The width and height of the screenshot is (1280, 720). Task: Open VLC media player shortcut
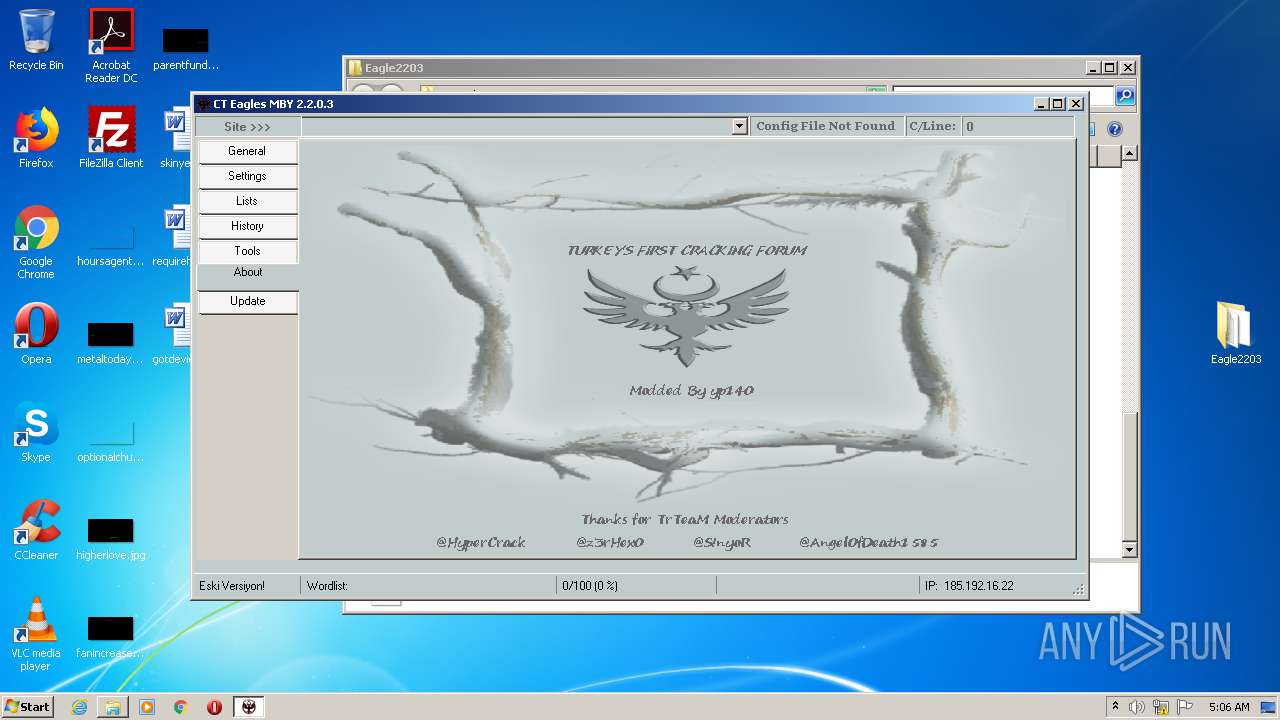click(36, 634)
